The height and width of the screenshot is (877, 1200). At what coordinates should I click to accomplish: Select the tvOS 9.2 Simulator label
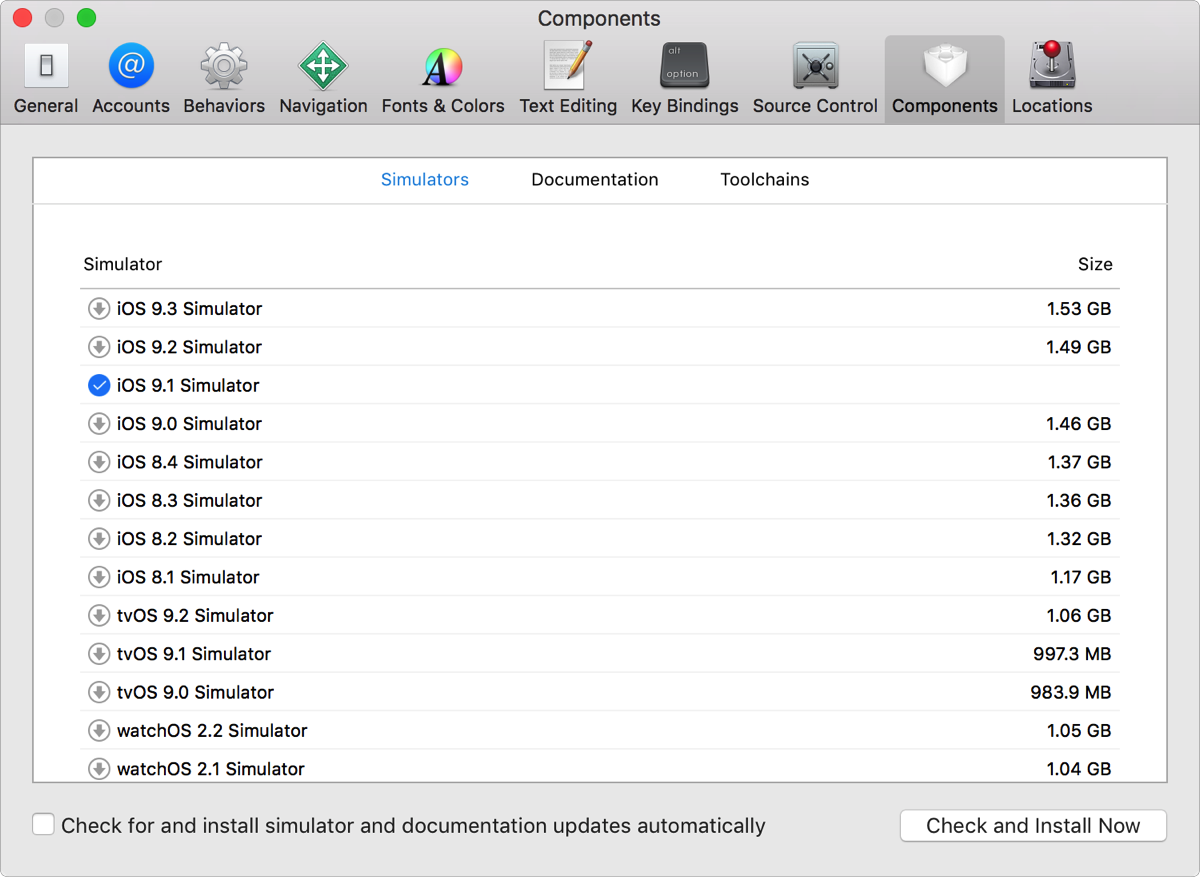195,615
